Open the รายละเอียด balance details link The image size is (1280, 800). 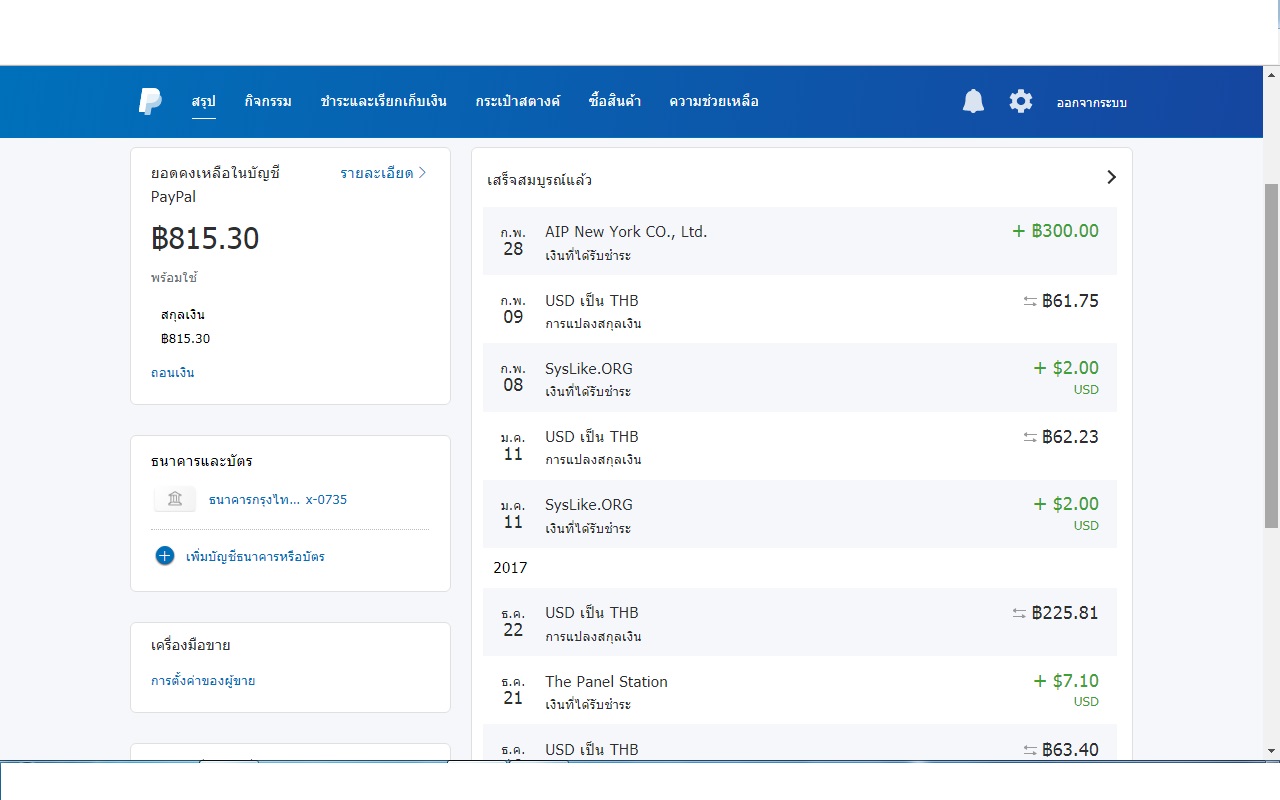coord(383,173)
